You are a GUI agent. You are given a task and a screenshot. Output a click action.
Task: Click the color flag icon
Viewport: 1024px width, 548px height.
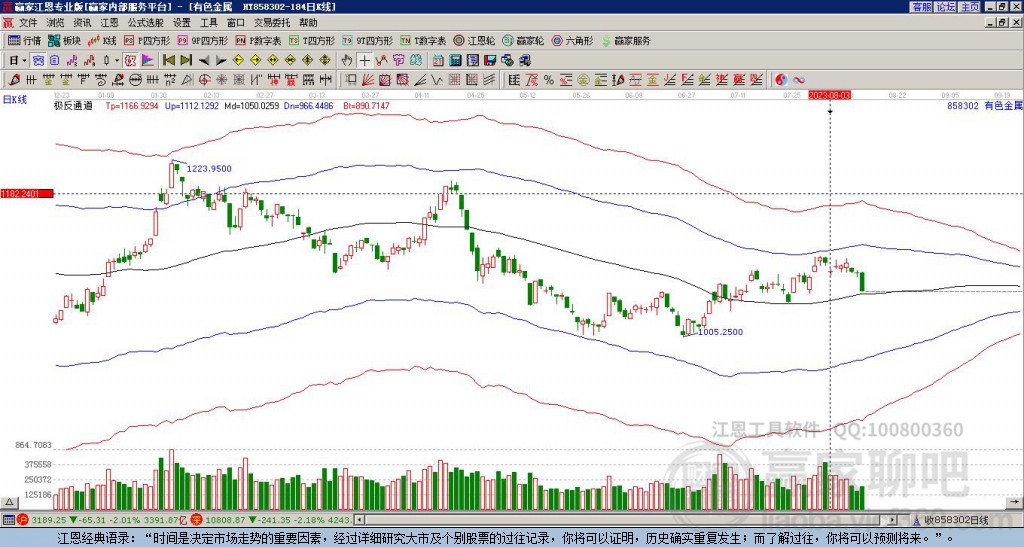click(148, 61)
